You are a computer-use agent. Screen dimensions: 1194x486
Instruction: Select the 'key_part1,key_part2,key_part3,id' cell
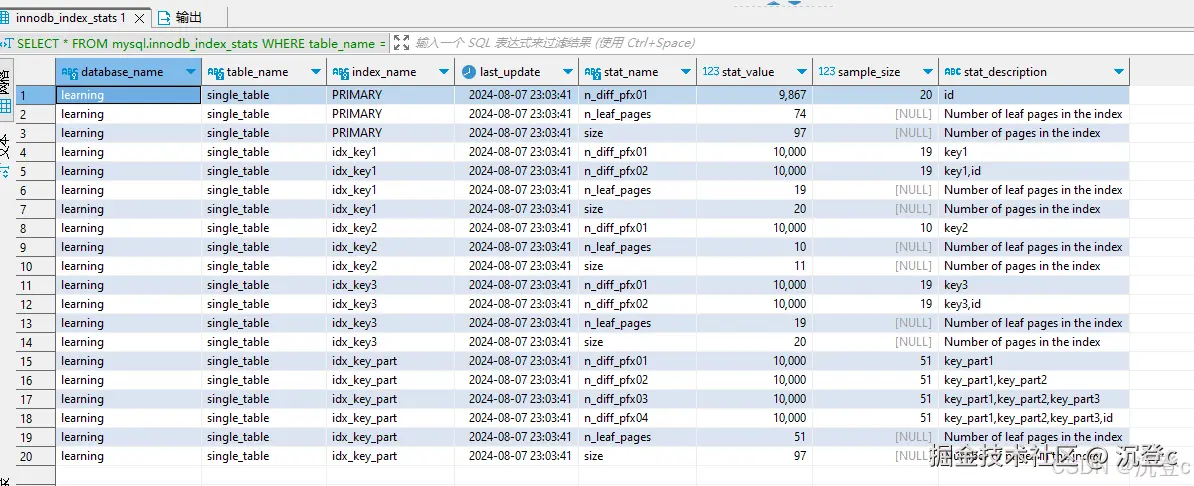[1034, 418]
